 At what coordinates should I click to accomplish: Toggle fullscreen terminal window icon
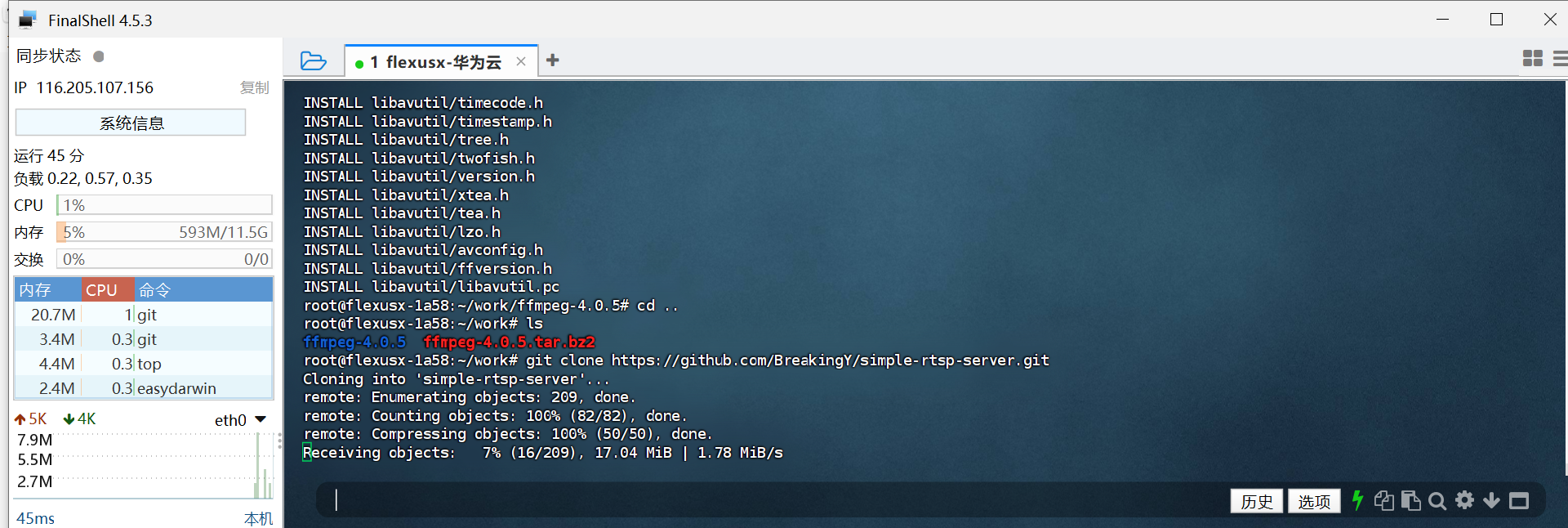[1519, 501]
